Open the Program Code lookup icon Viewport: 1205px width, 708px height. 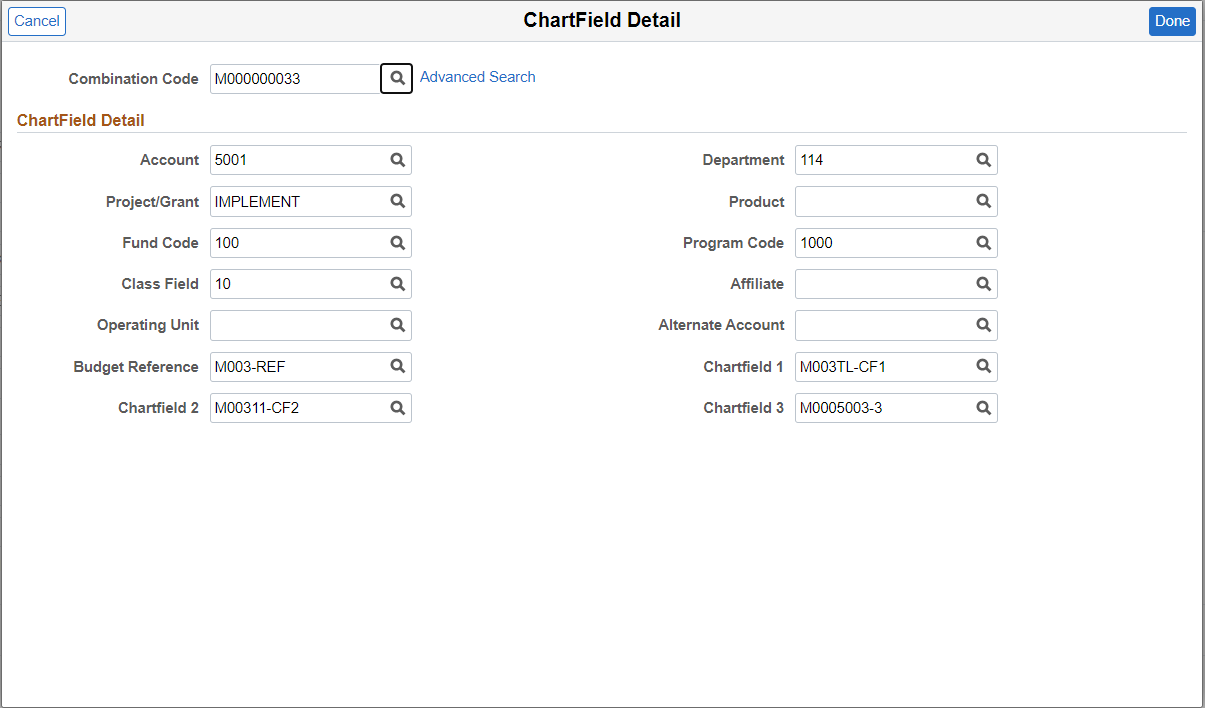click(x=983, y=242)
